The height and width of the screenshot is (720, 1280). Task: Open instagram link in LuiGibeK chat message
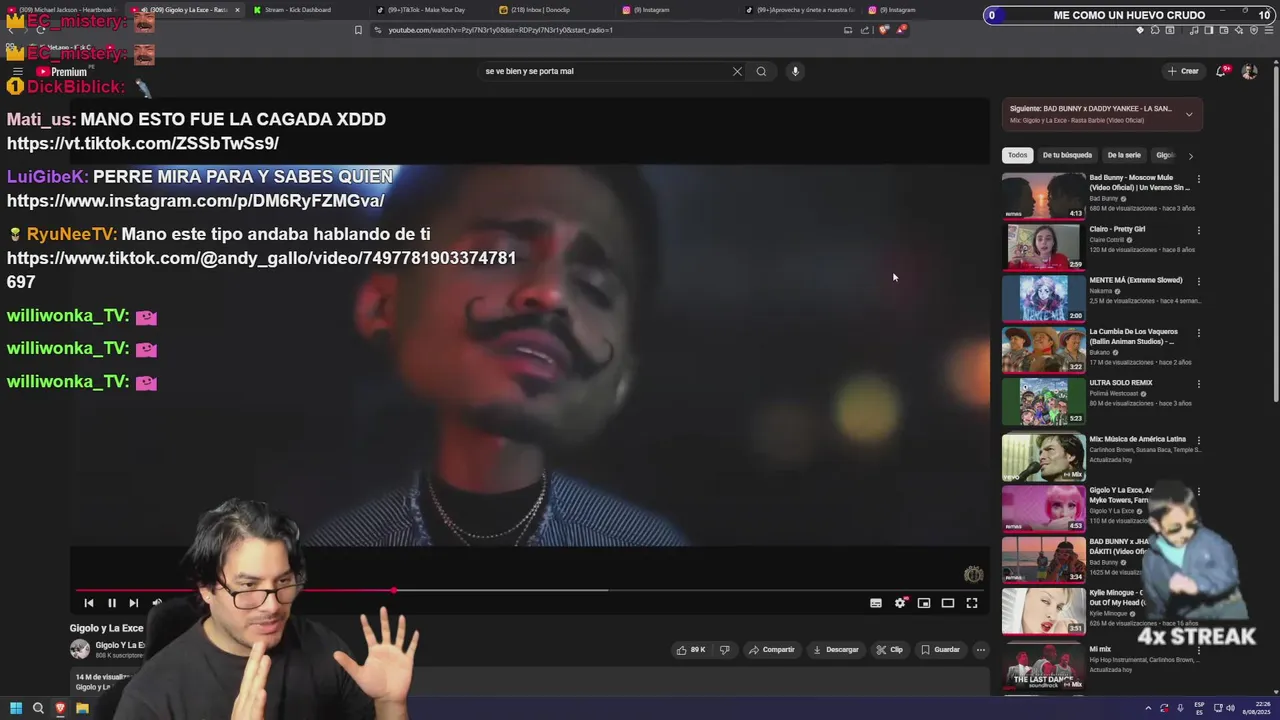(x=196, y=201)
